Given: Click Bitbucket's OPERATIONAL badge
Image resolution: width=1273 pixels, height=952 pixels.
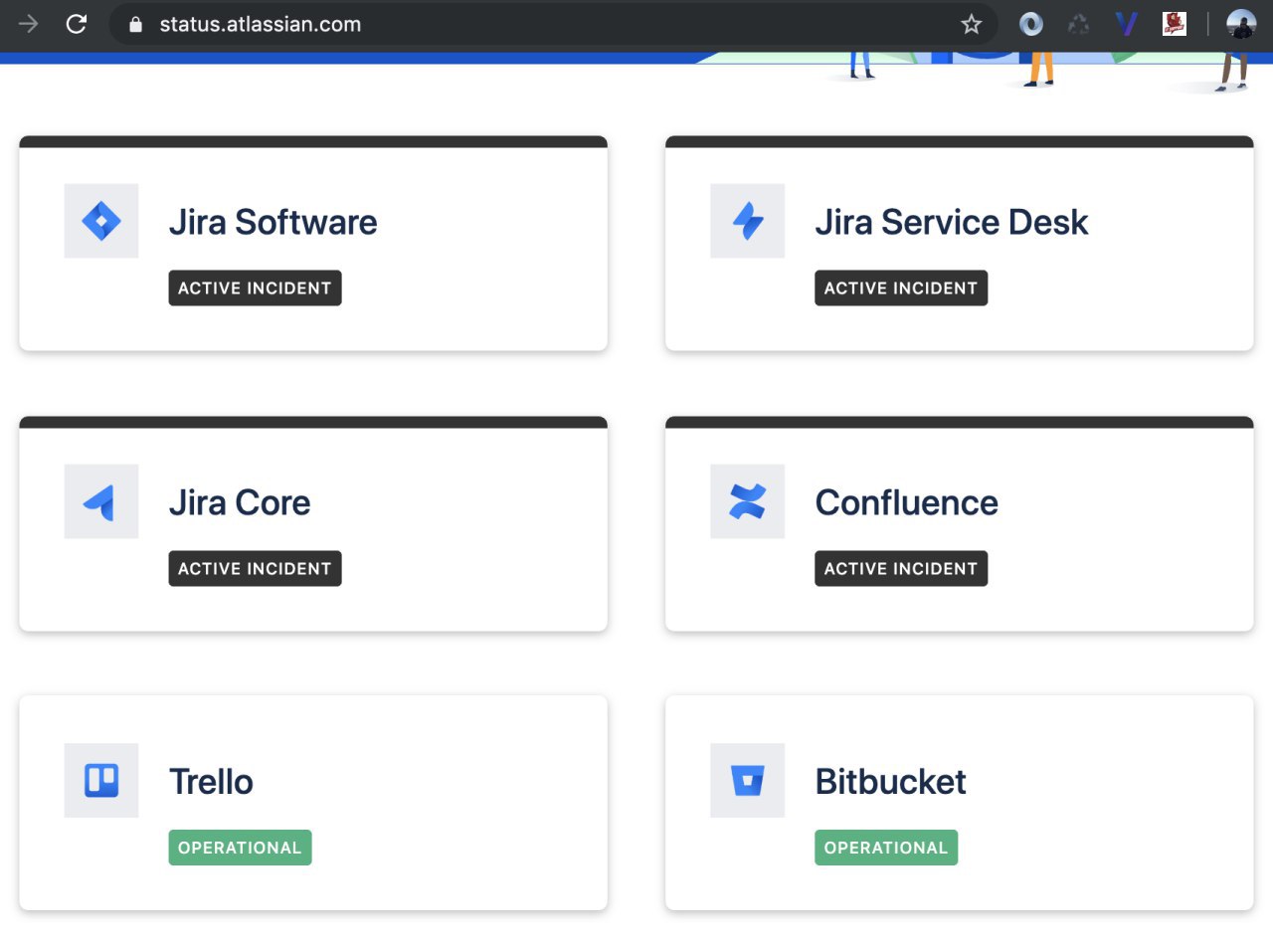Looking at the screenshot, I should pos(886,848).
